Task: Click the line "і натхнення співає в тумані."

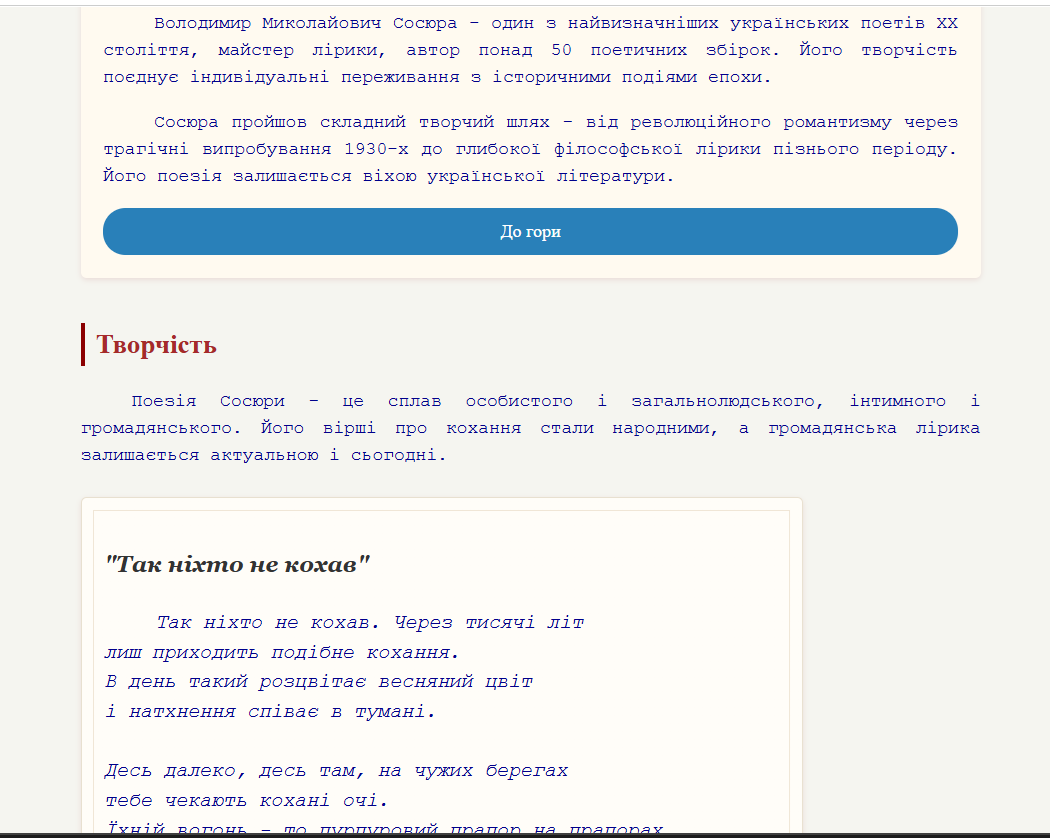Action: (270, 712)
